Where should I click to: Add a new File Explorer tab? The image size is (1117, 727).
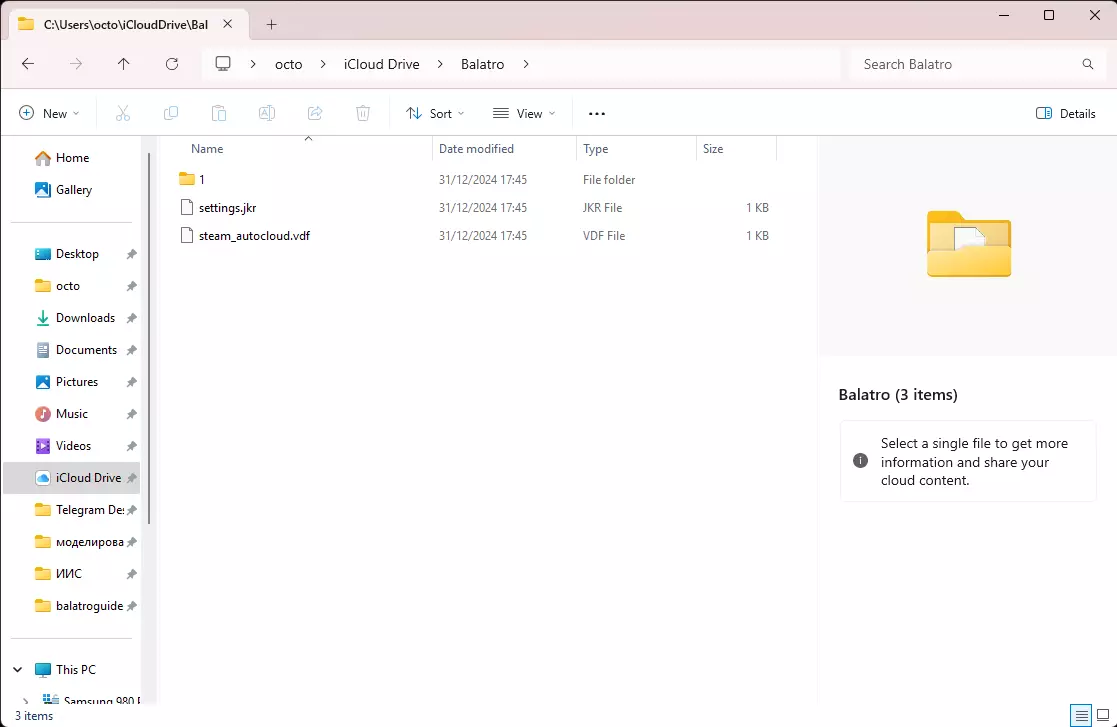pyautogui.click(x=271, y=25)
